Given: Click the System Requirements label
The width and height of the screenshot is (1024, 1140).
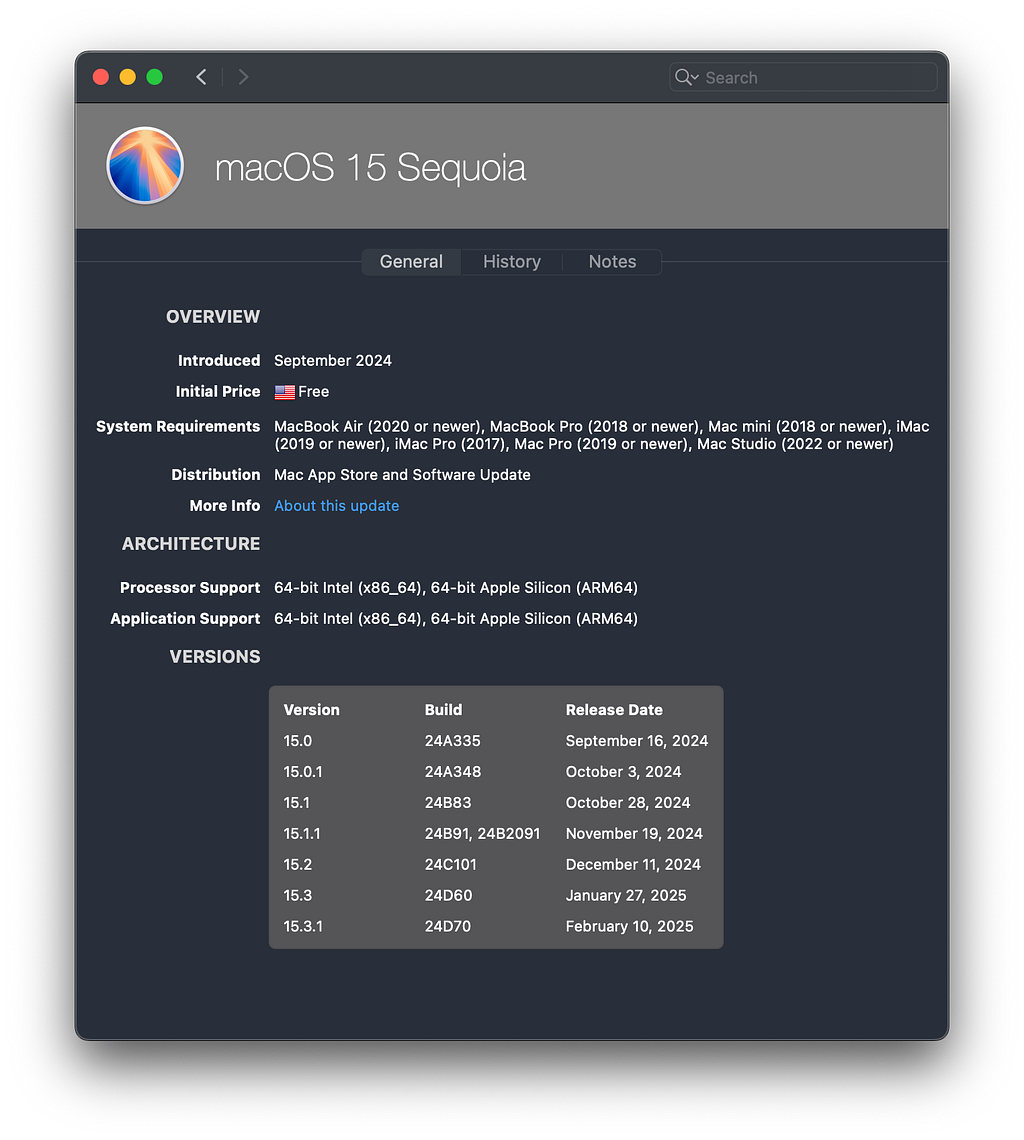Looking at the screenshot, I should pyautogui.click(x=178, y=427).
